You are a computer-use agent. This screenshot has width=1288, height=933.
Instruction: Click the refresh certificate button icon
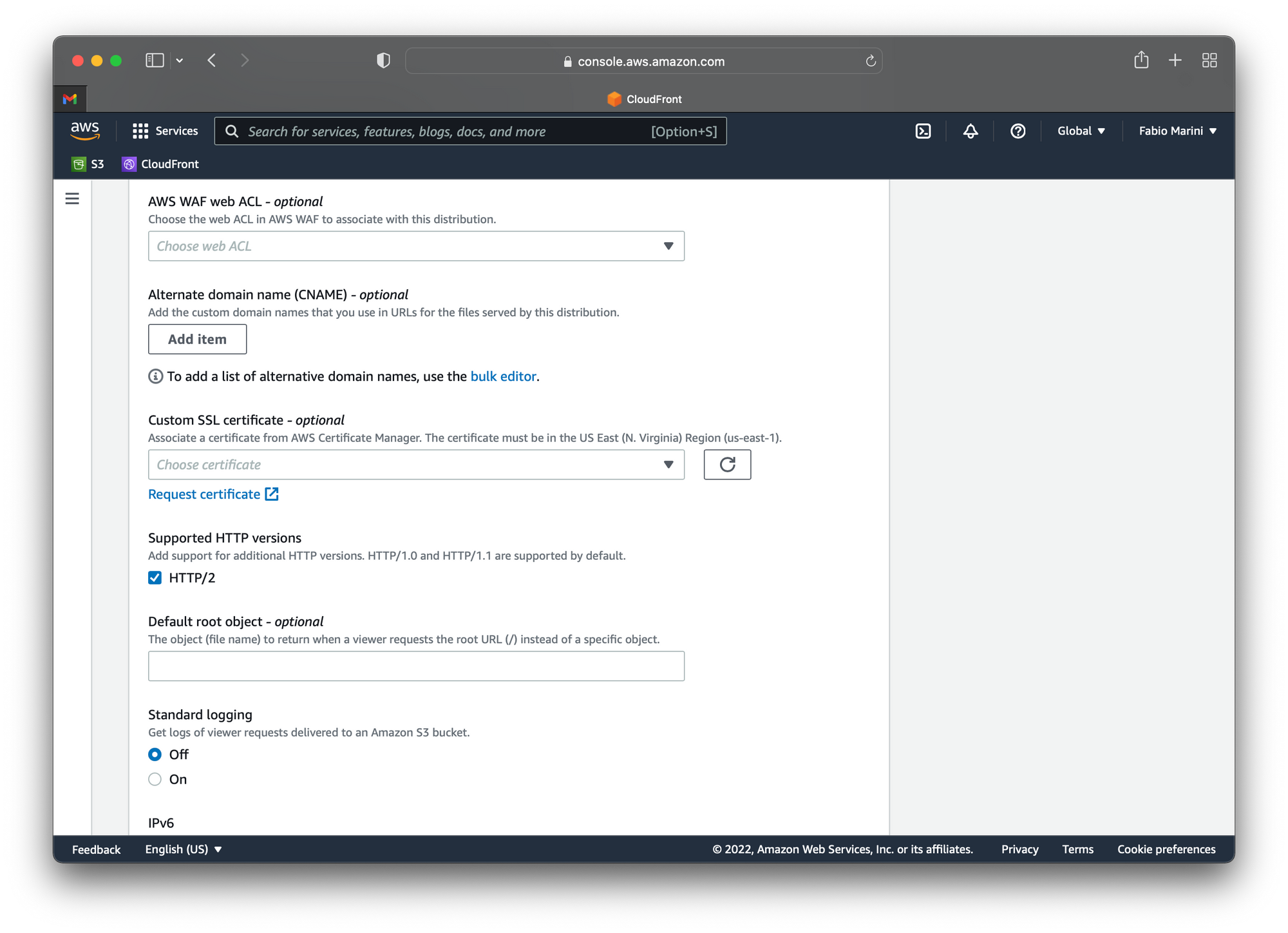727,464
